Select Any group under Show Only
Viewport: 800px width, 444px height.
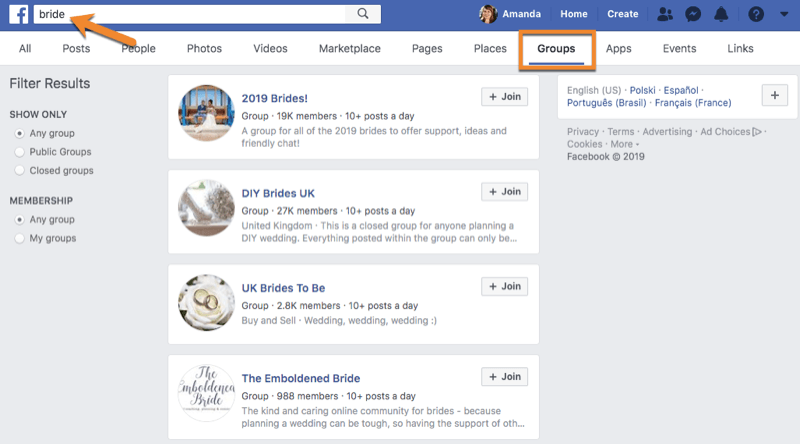pyautogui.click(x=19, y=134)
